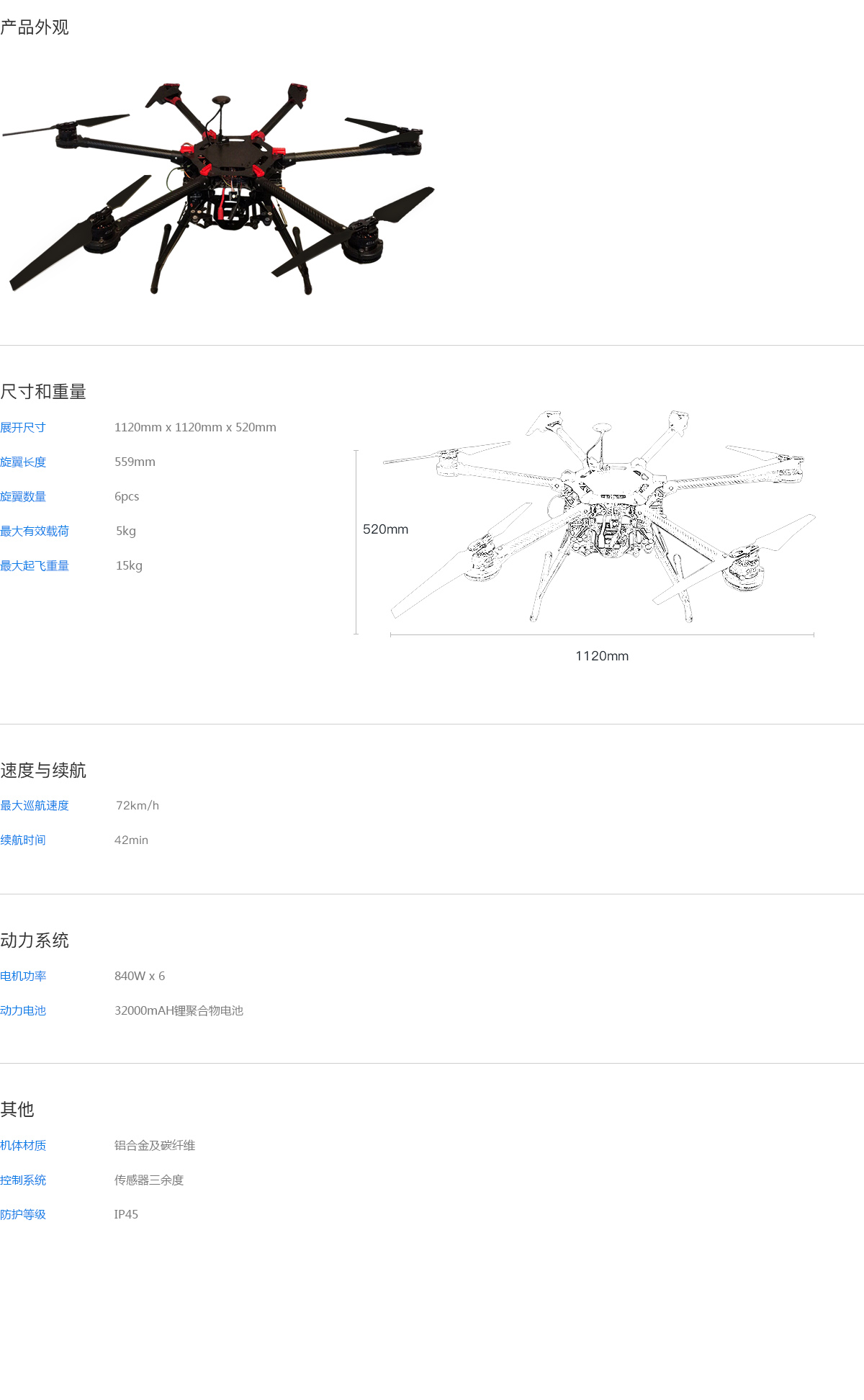Viewport: 864px width, 1400px height.
Task: Click the 其他 section heading
Action: [x=17, y=1110]
